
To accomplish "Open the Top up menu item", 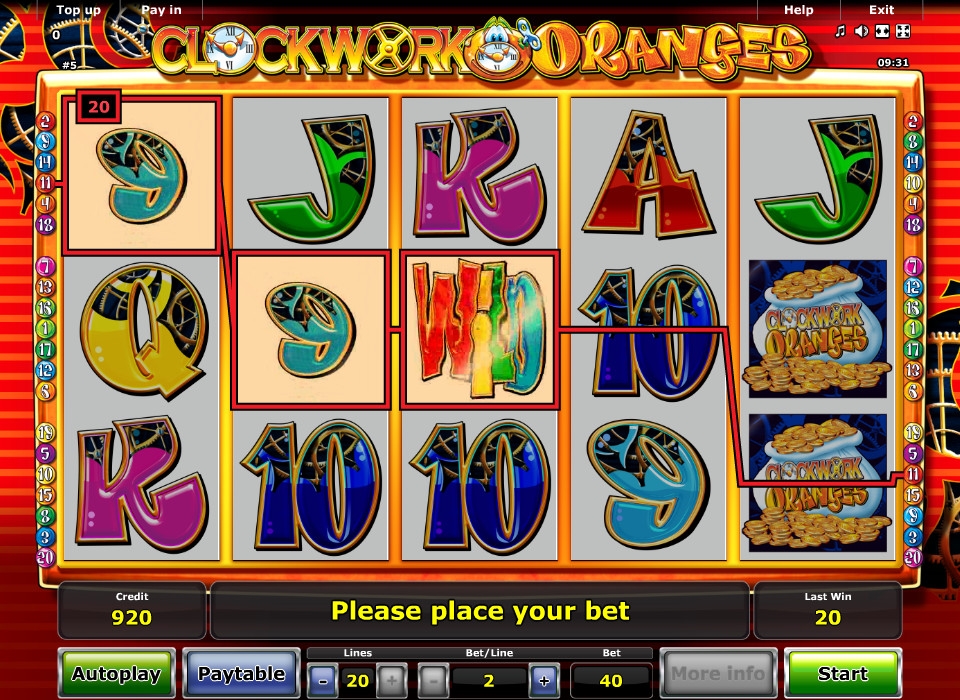I will [x=78, y=10].
